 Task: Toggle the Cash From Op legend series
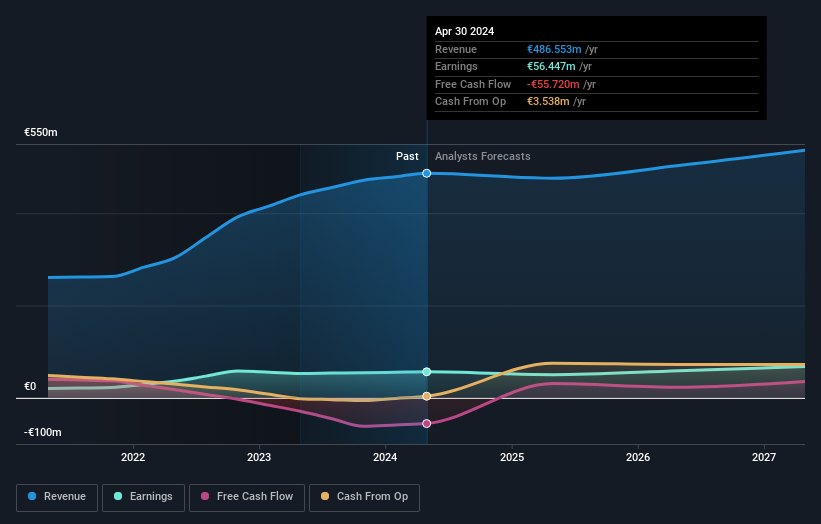[x=364, y=497]
